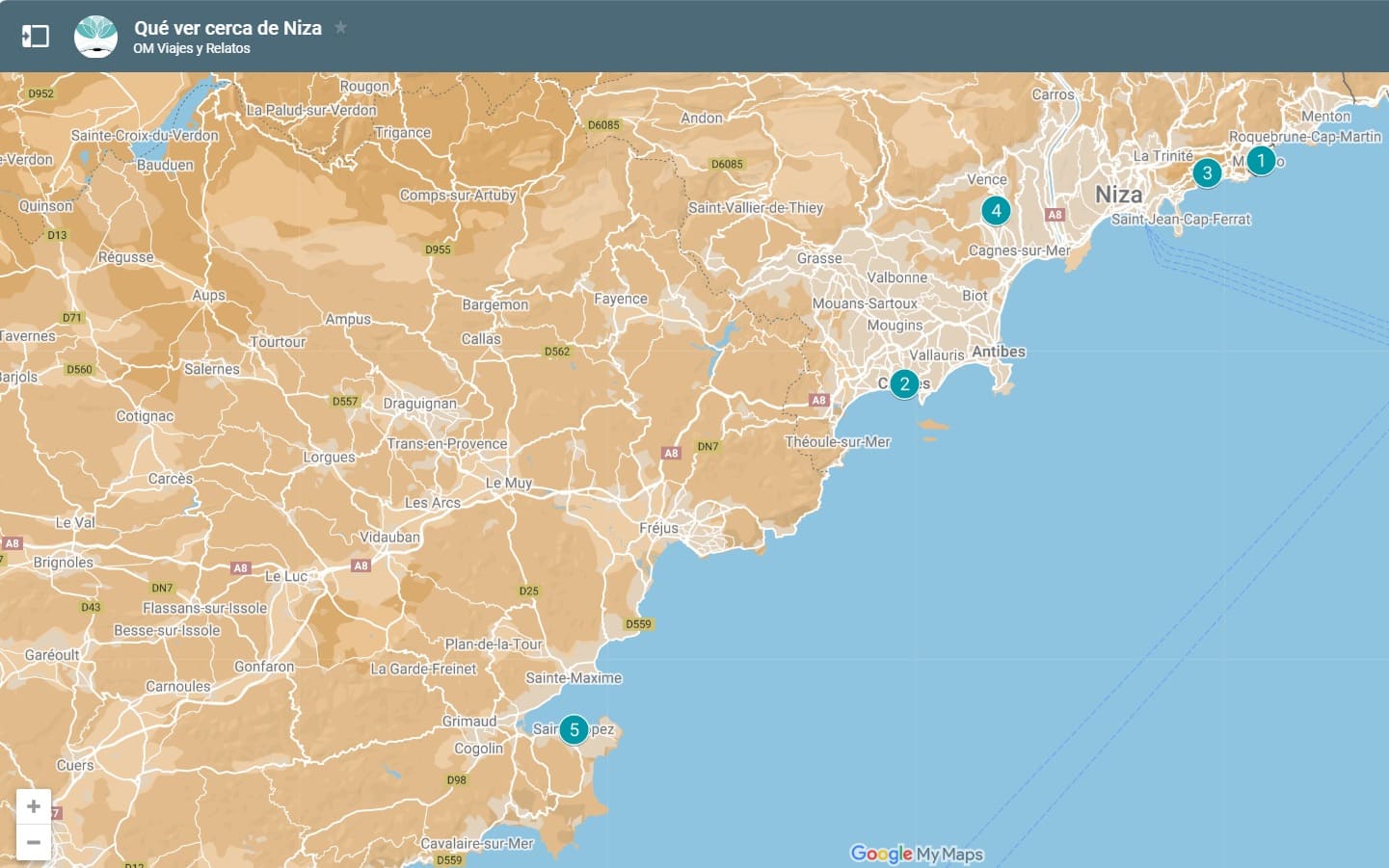Image resolution: width=1389 pixels, height=868 pixels.
Task: Click the Comps-sur-Artuby label
Action: pyautogui.click(x=459, y=196)
